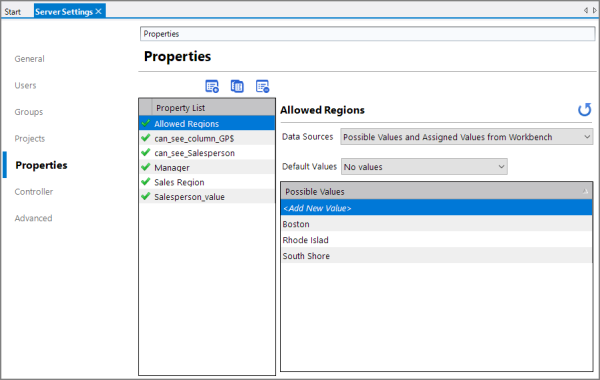Select the can_see_Salesperson property
The image size is (600, 380).
[x=207, y=153]
